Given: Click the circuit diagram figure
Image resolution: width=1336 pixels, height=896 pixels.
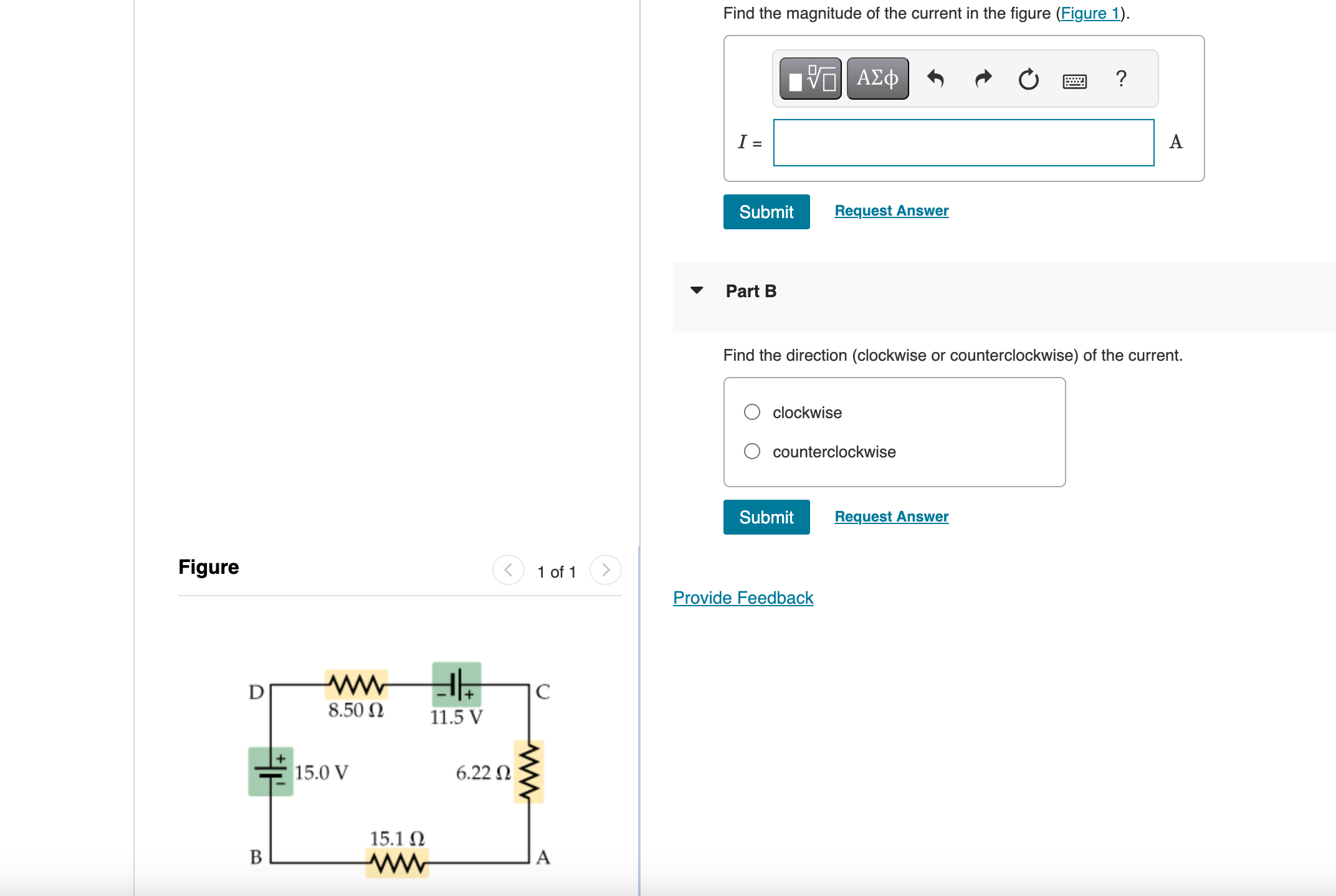Looking at the screenshot, I should coord(399,773).
